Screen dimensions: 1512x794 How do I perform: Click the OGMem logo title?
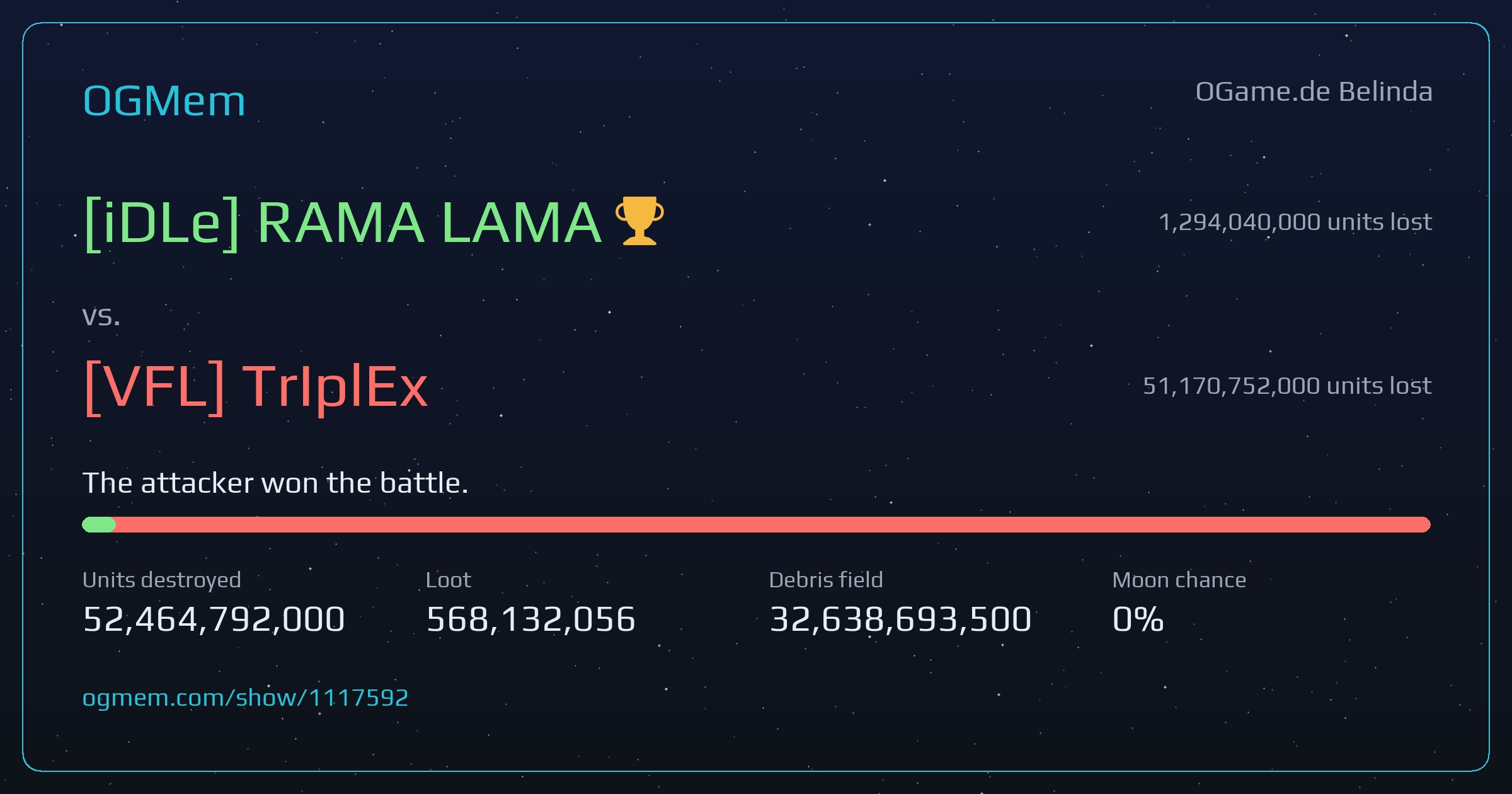[164, 101]
